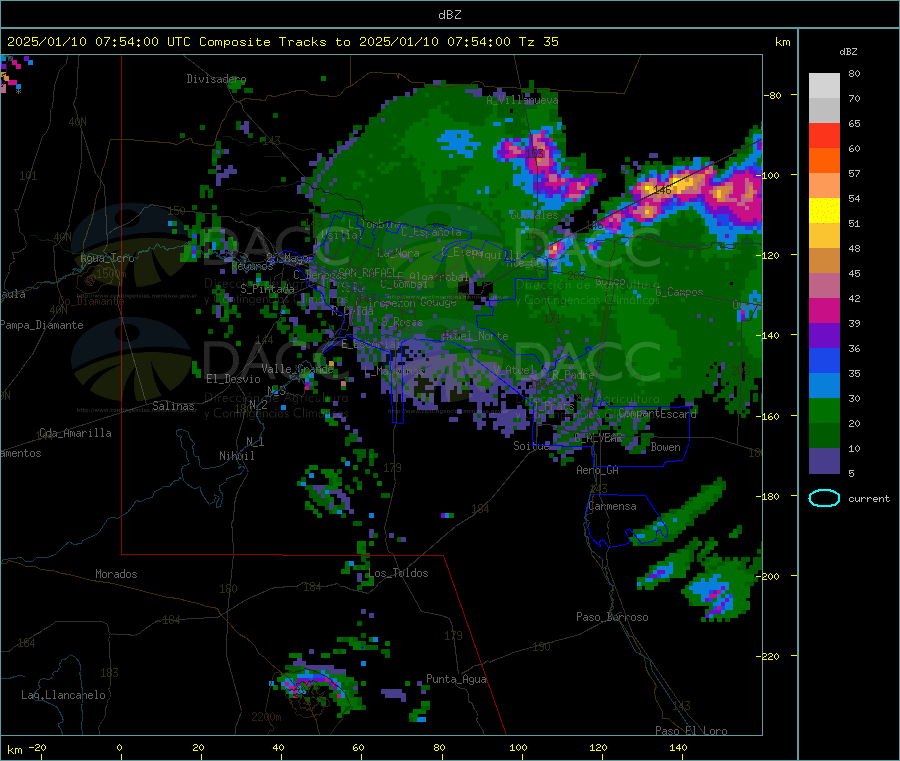Screen dimensions: 900x761
Task: Click the Agua_Toro map label
Action: pos(107,258)
